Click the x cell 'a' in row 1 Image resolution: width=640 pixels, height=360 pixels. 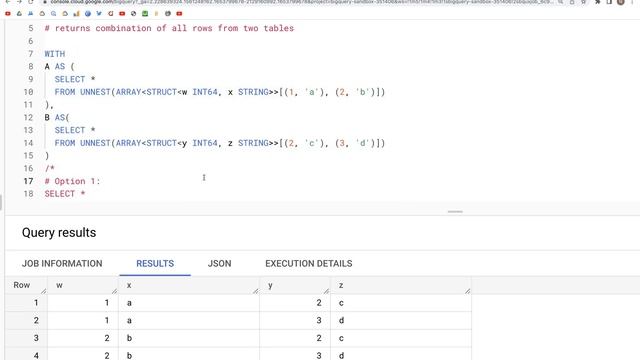[x=129, y=303]
